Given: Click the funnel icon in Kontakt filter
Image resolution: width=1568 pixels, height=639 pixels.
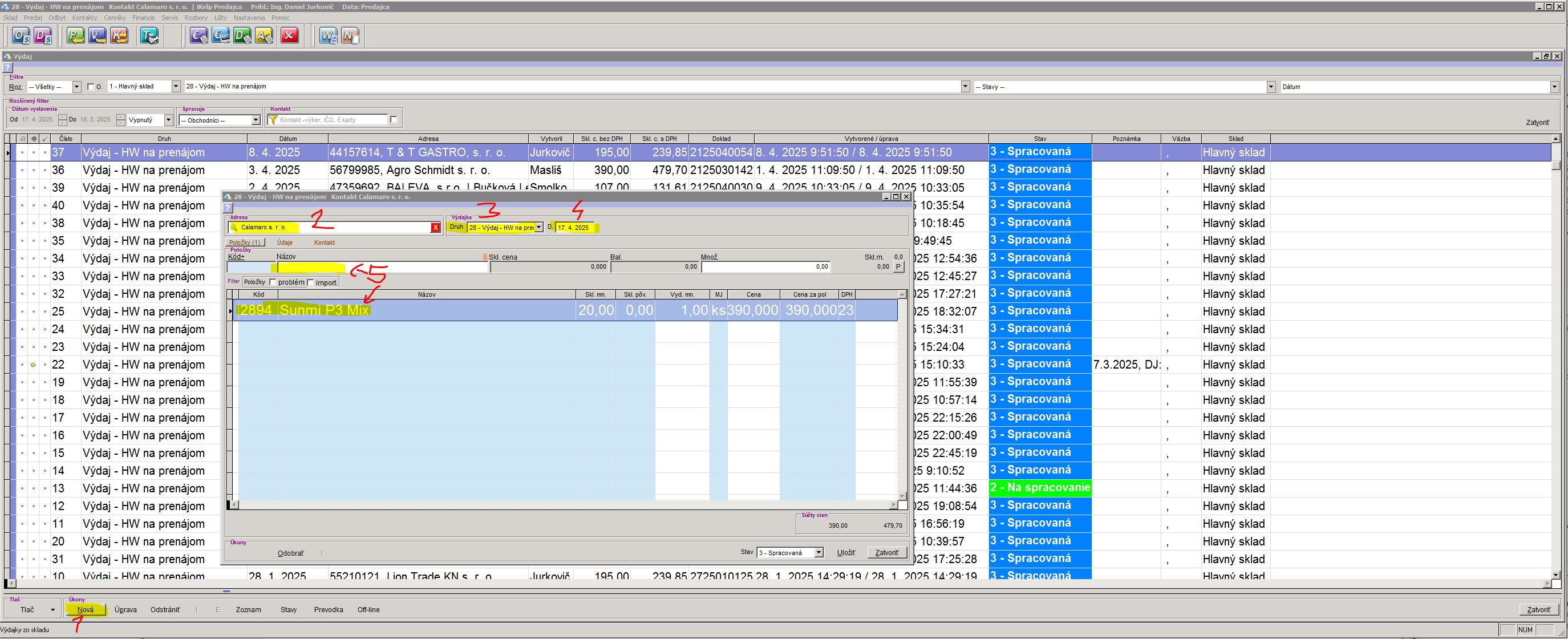Looking at the screenshot, I should pos(273,120).
